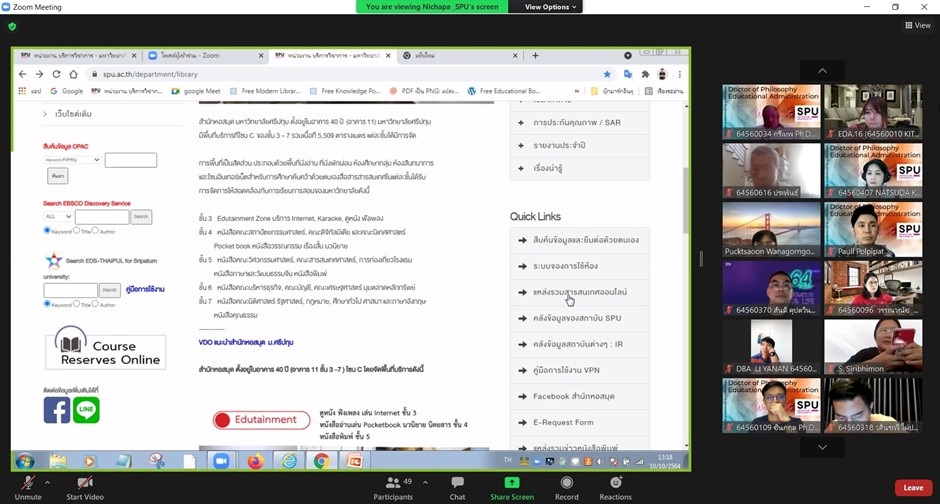The height and width of the screenshot is (504, 940).
Task: Click the green encryption shield icon
Action: point(12,26)
